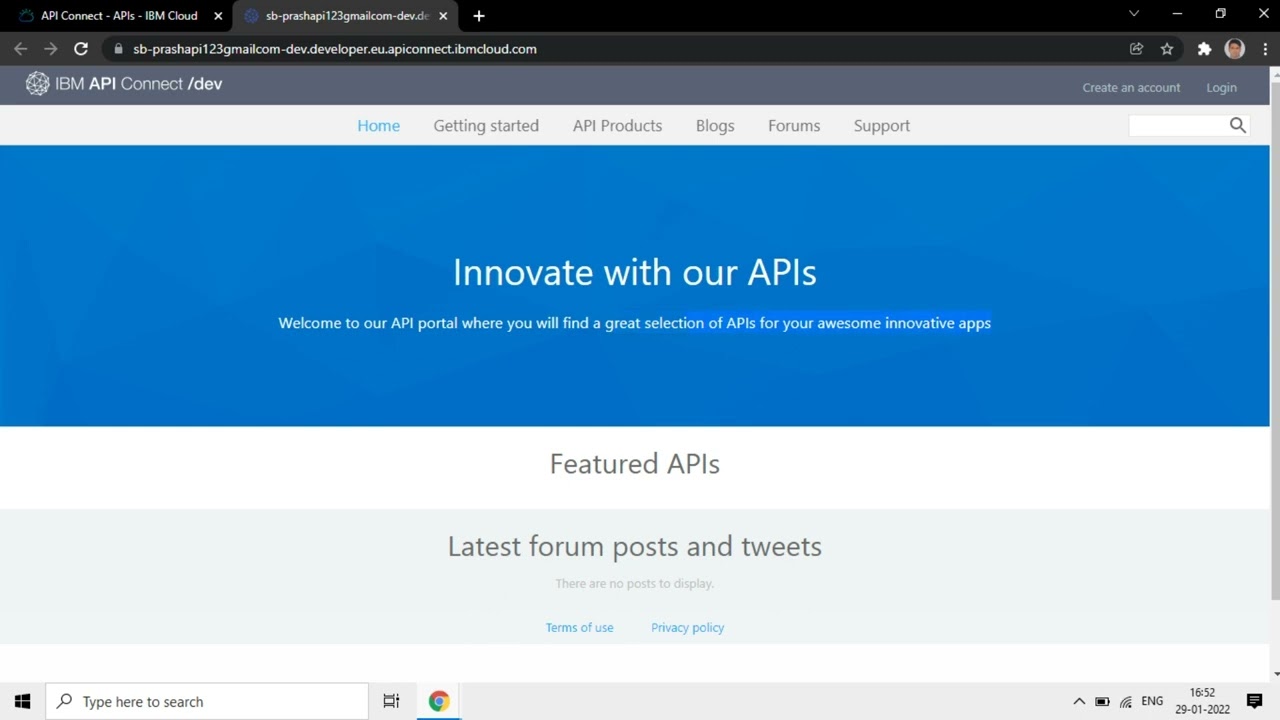
Task: Open the Support menu item
Action: [x=882, y=125]
